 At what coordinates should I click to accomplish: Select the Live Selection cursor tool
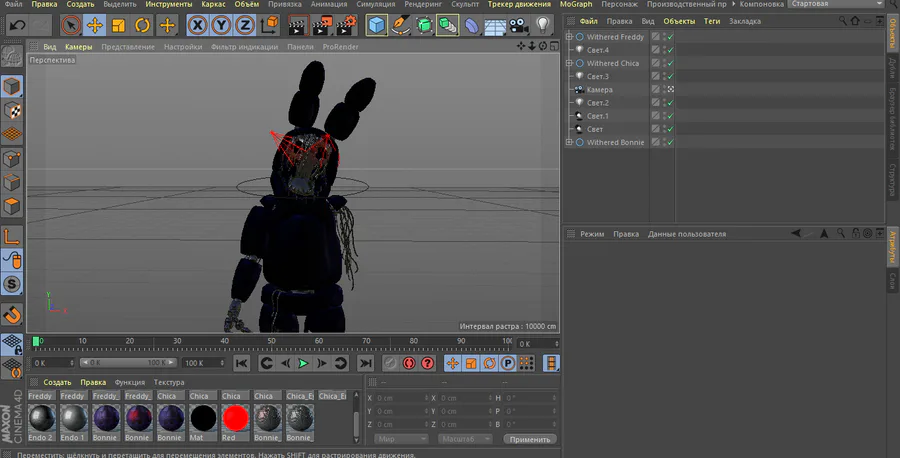click(71, 25)
